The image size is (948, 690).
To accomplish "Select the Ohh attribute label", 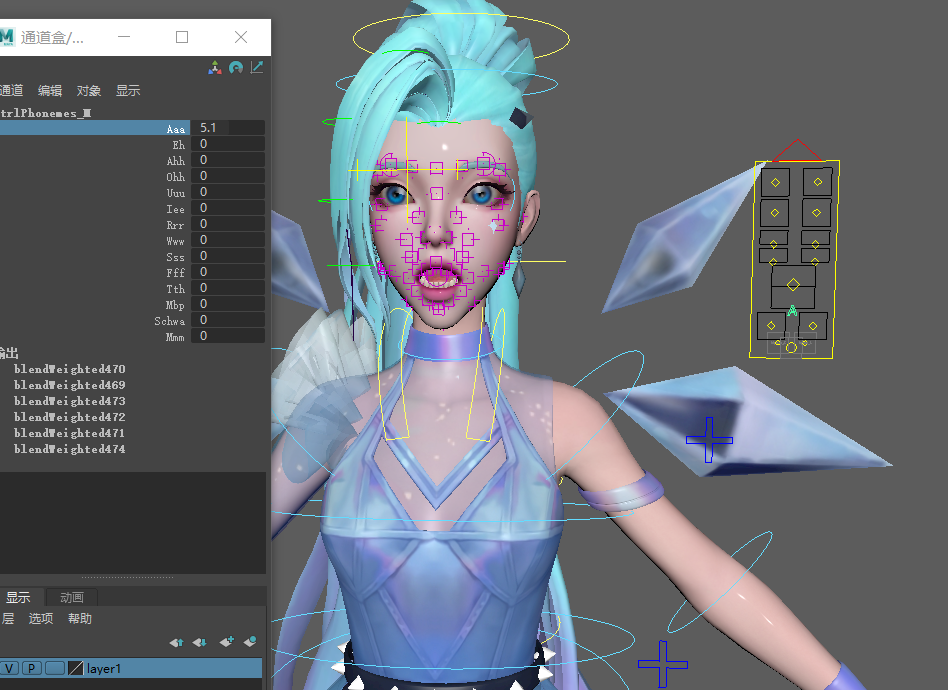I will pos(175,177).
